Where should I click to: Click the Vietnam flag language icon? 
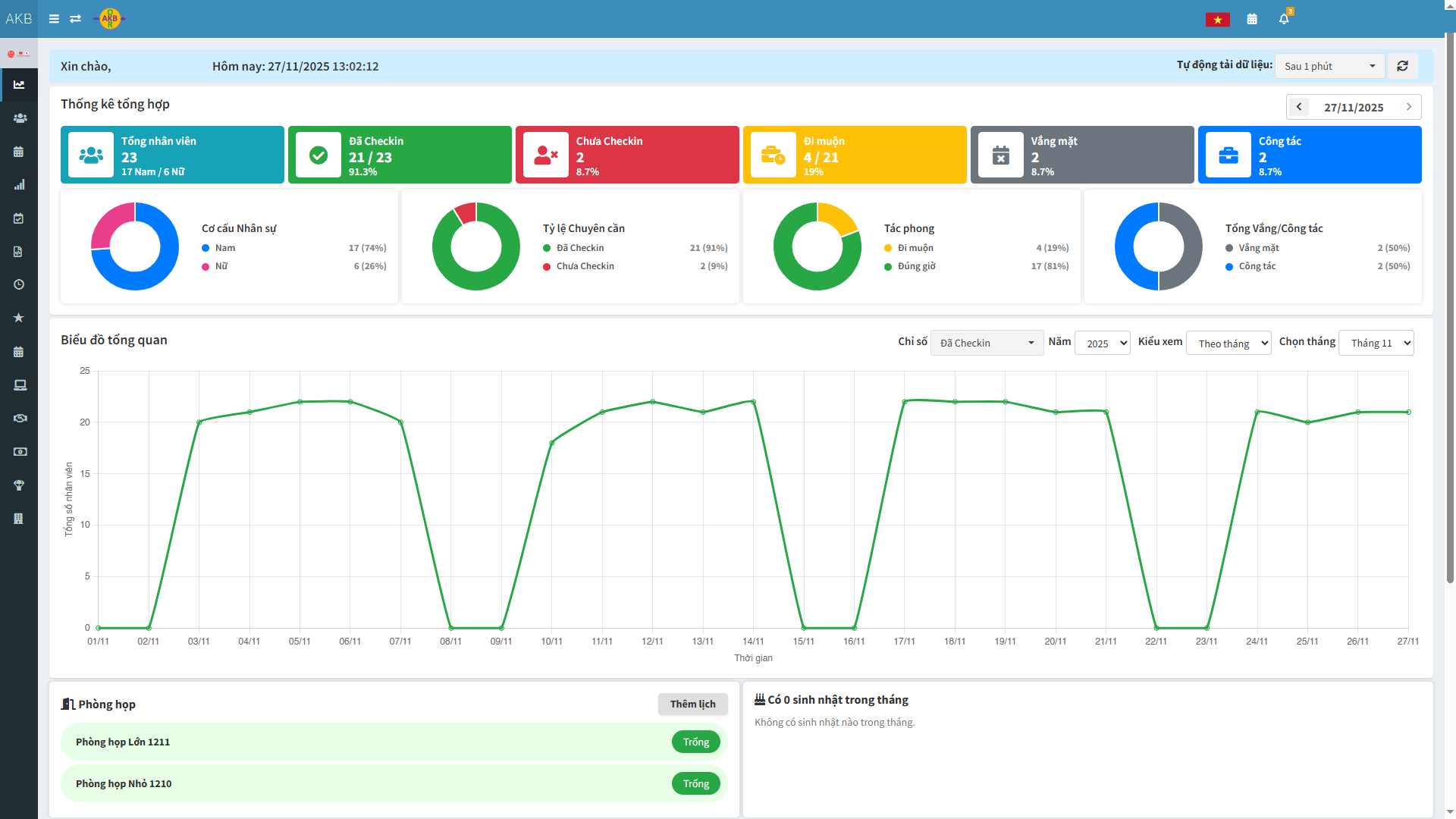[1217, 20]
